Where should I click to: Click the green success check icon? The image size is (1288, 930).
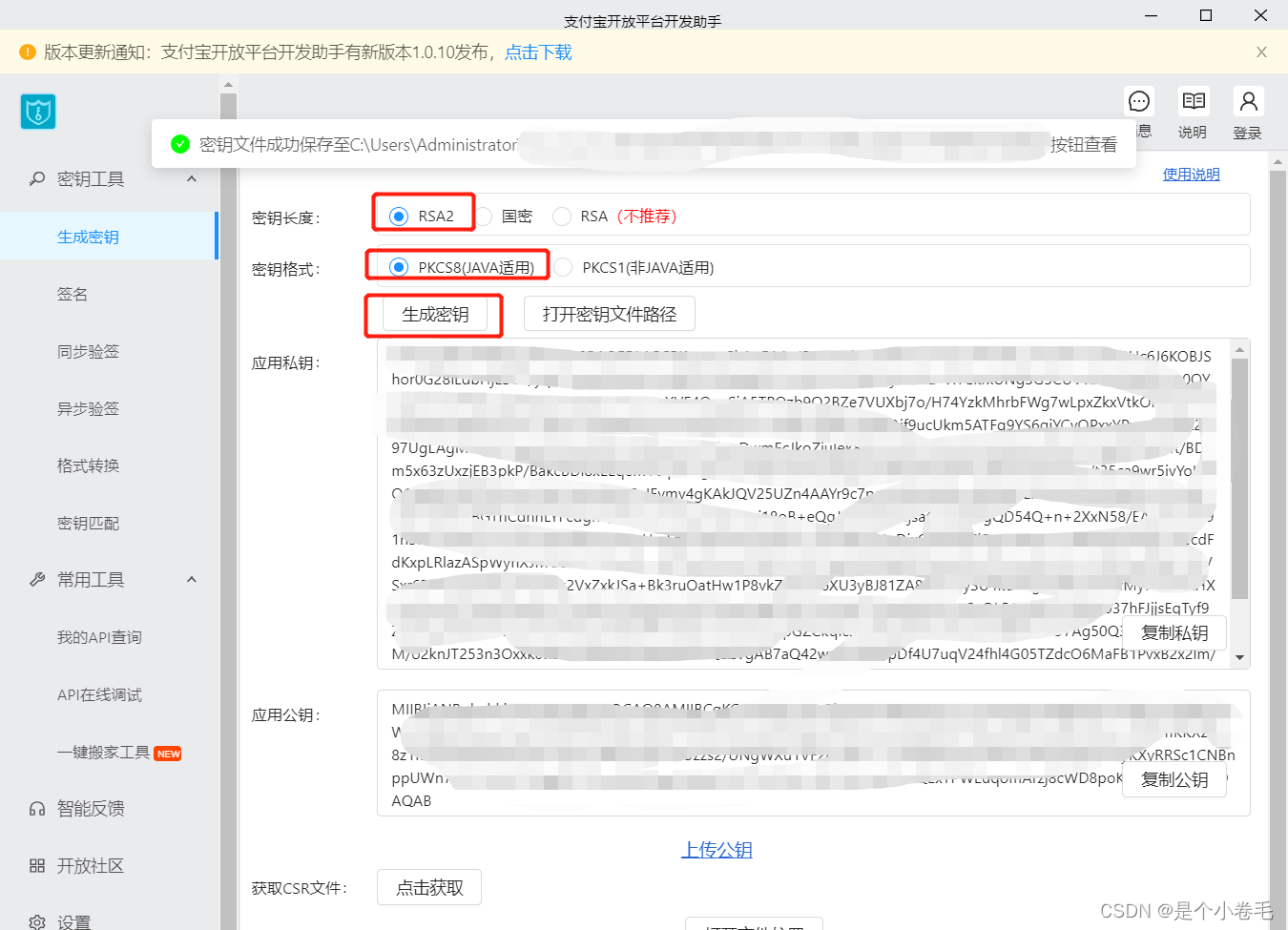pyautogui.click(x=180, y=144)
